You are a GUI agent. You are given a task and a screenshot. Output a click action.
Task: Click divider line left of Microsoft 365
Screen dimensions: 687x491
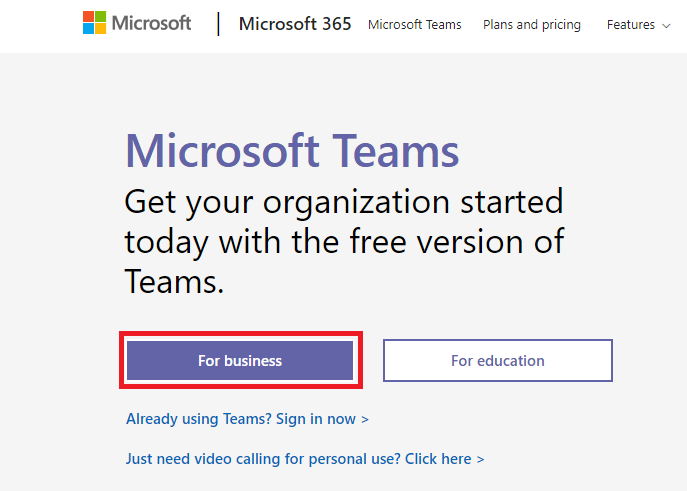(218, 23)
